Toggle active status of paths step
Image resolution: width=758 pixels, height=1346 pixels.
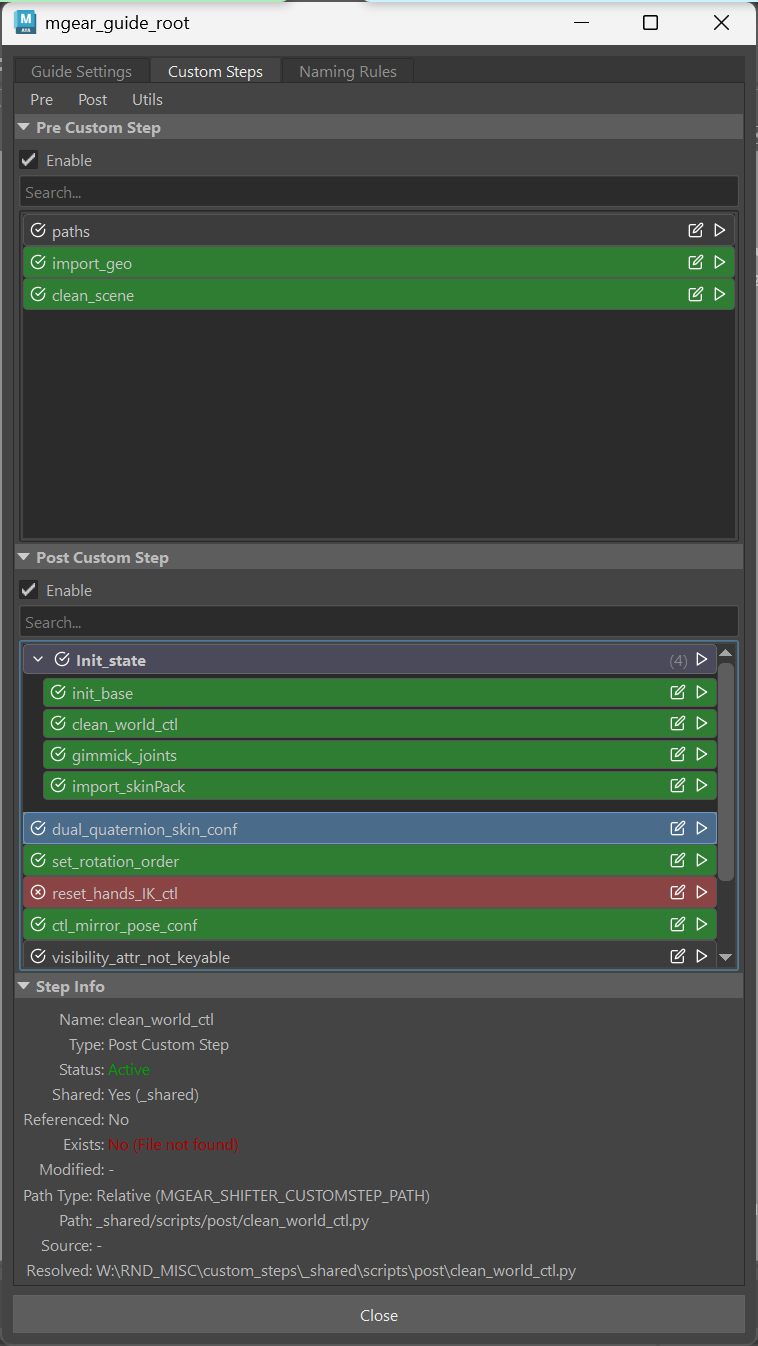click(38, 231)
